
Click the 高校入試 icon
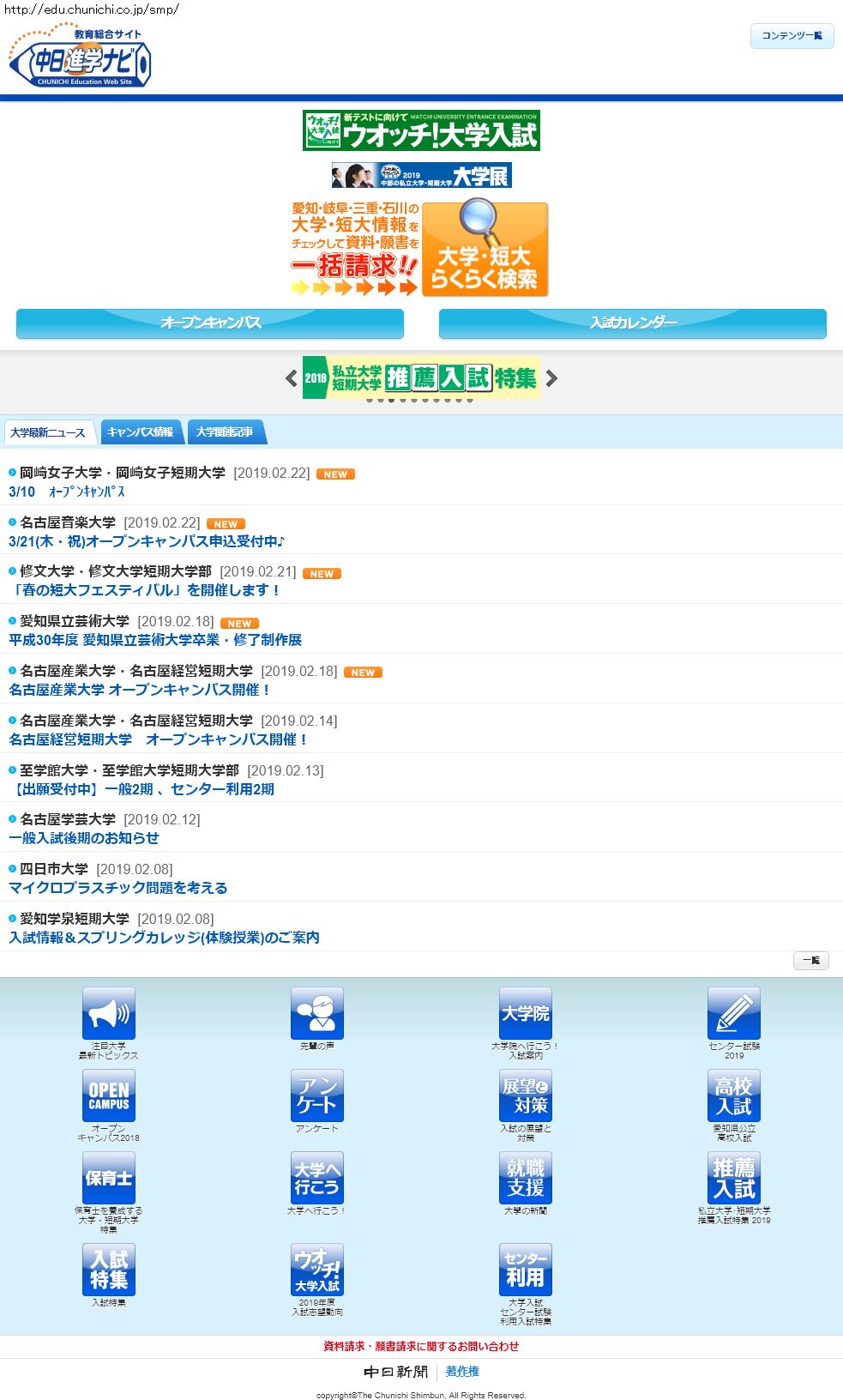(733, 1095)
